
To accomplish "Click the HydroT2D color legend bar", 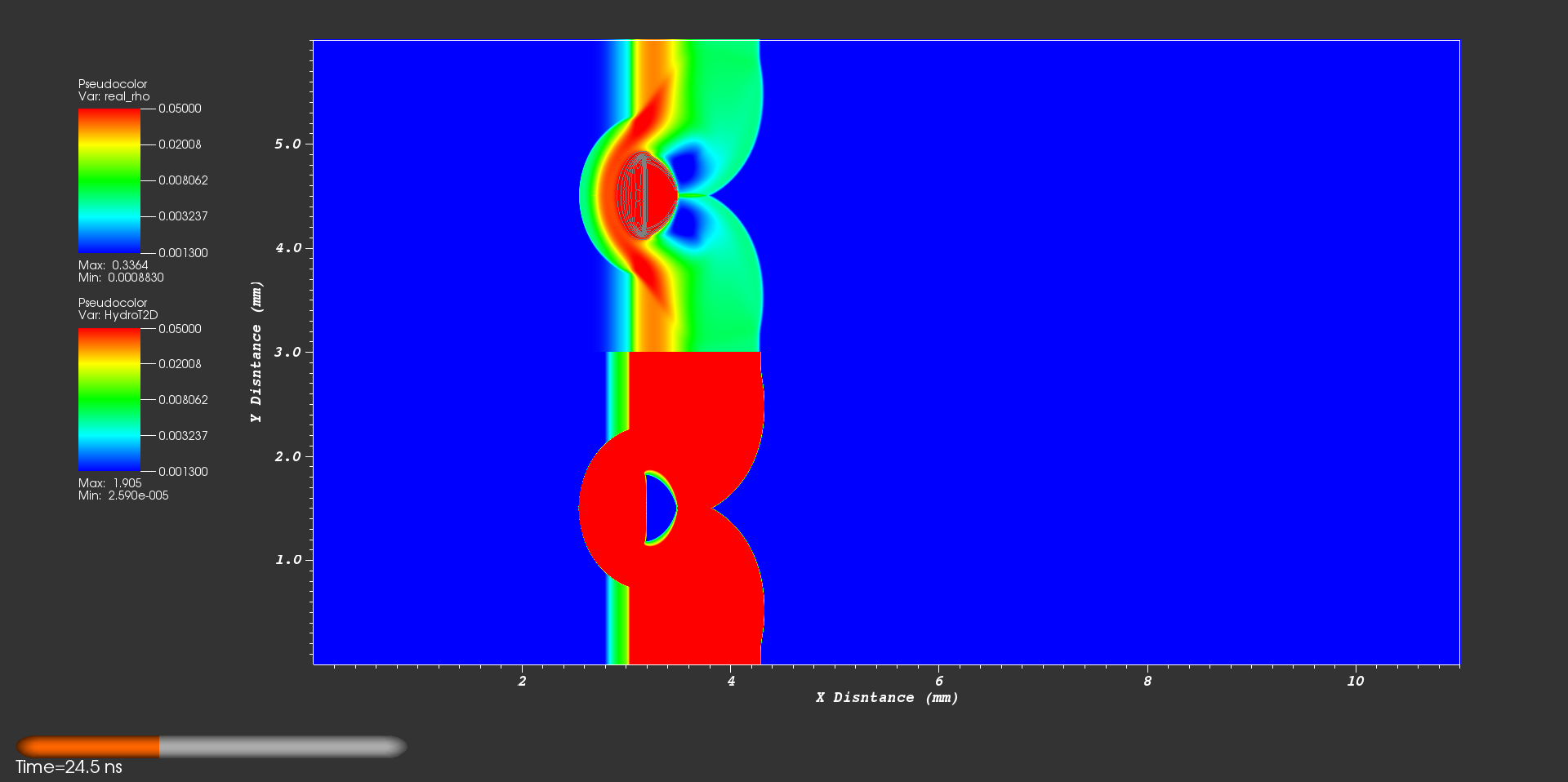I will (x=109, y=400).
